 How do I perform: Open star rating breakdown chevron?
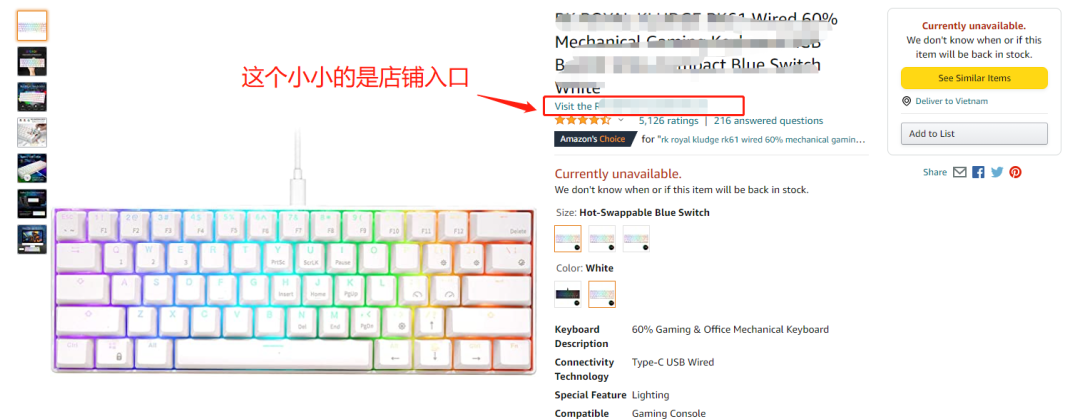(x=621, y=120)
